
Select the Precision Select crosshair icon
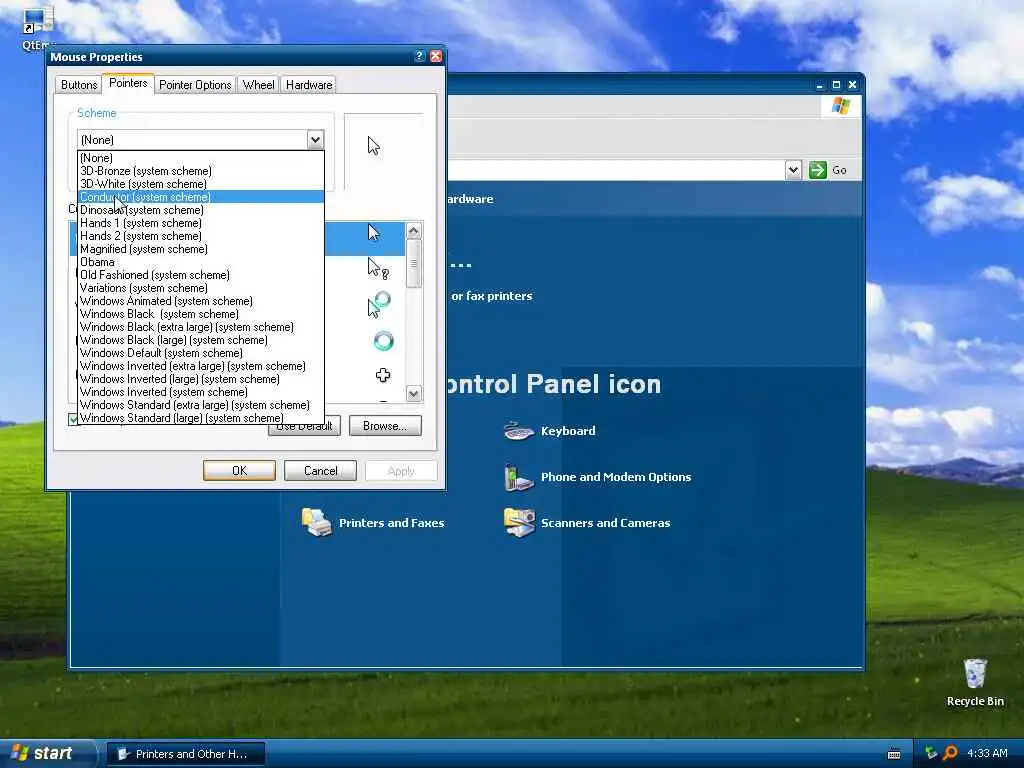(x=383, y=376)
